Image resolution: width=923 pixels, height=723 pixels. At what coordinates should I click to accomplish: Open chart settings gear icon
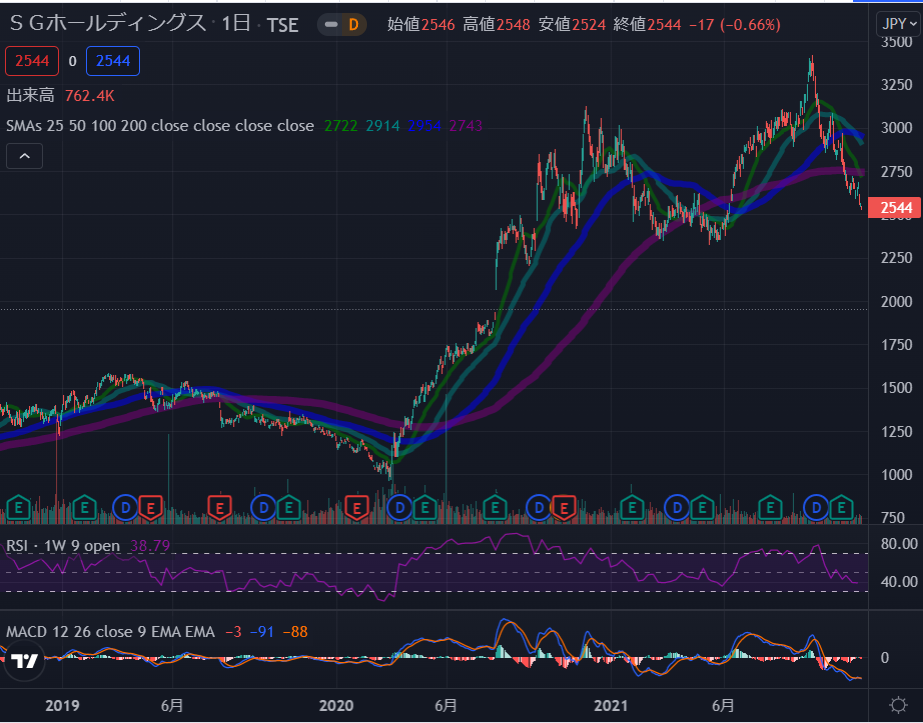pos(898,705)
